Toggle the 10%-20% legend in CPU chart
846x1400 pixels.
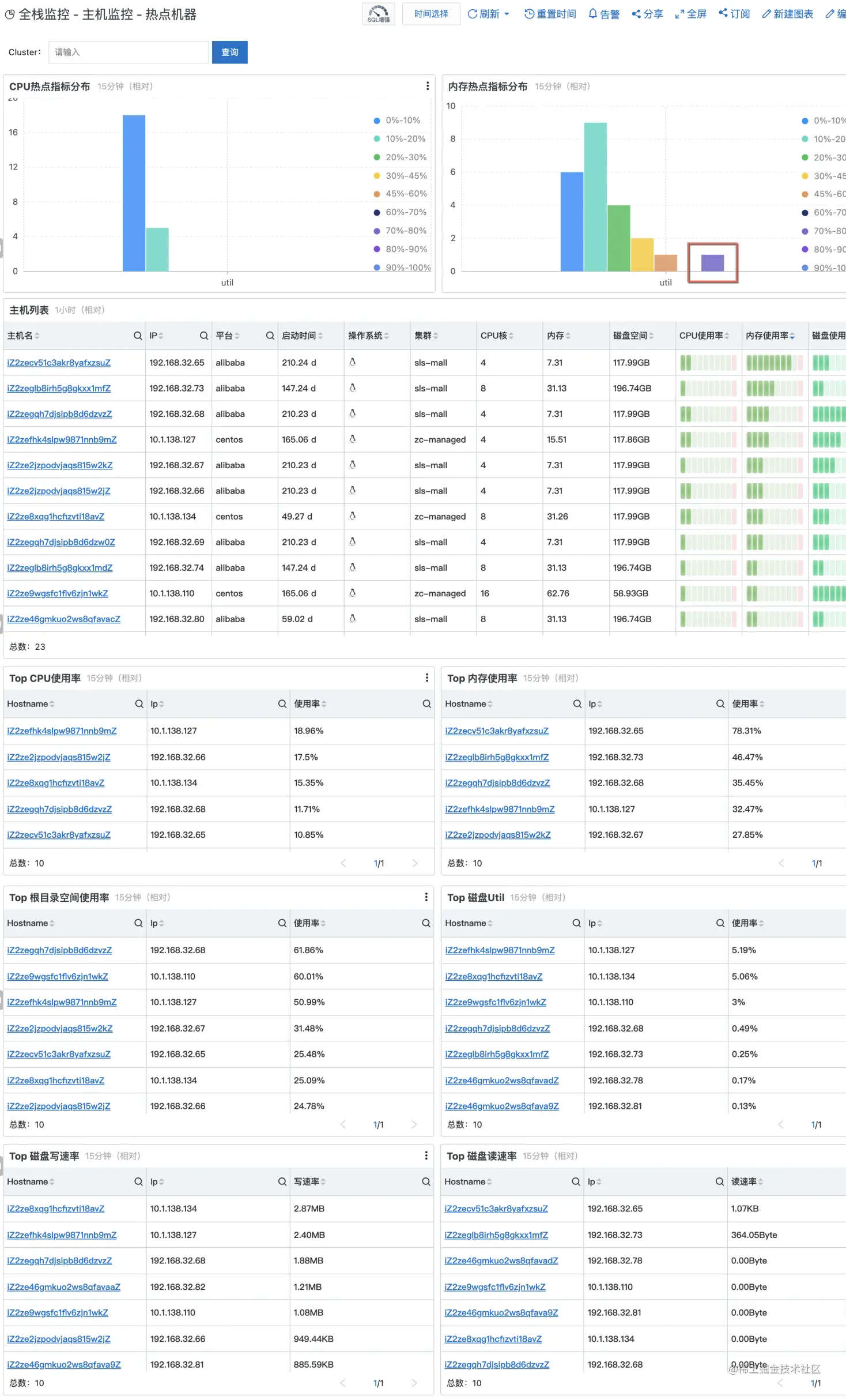[399, 139]
